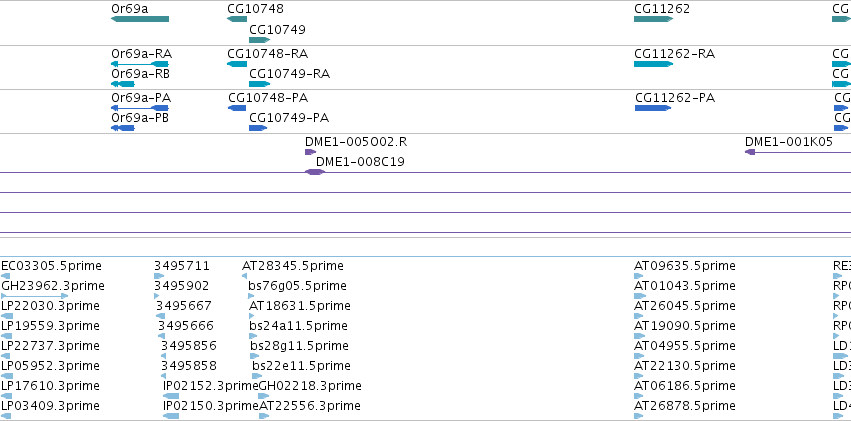Select the Or69a gene arrow glyph
851x421 pixels.
coord(139,19)
